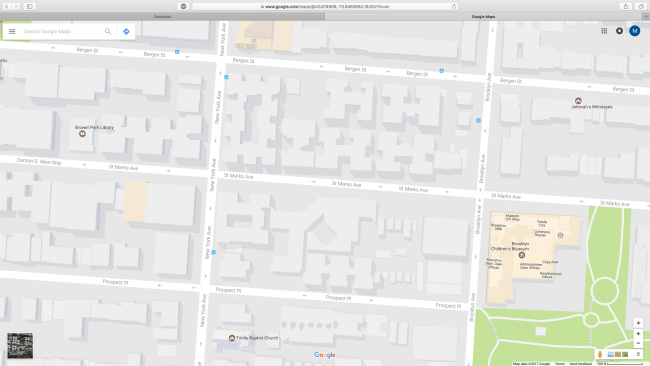The image size is (650, 366).
Task: Expand the imagery strip chevron
Action: pos(638,354)
